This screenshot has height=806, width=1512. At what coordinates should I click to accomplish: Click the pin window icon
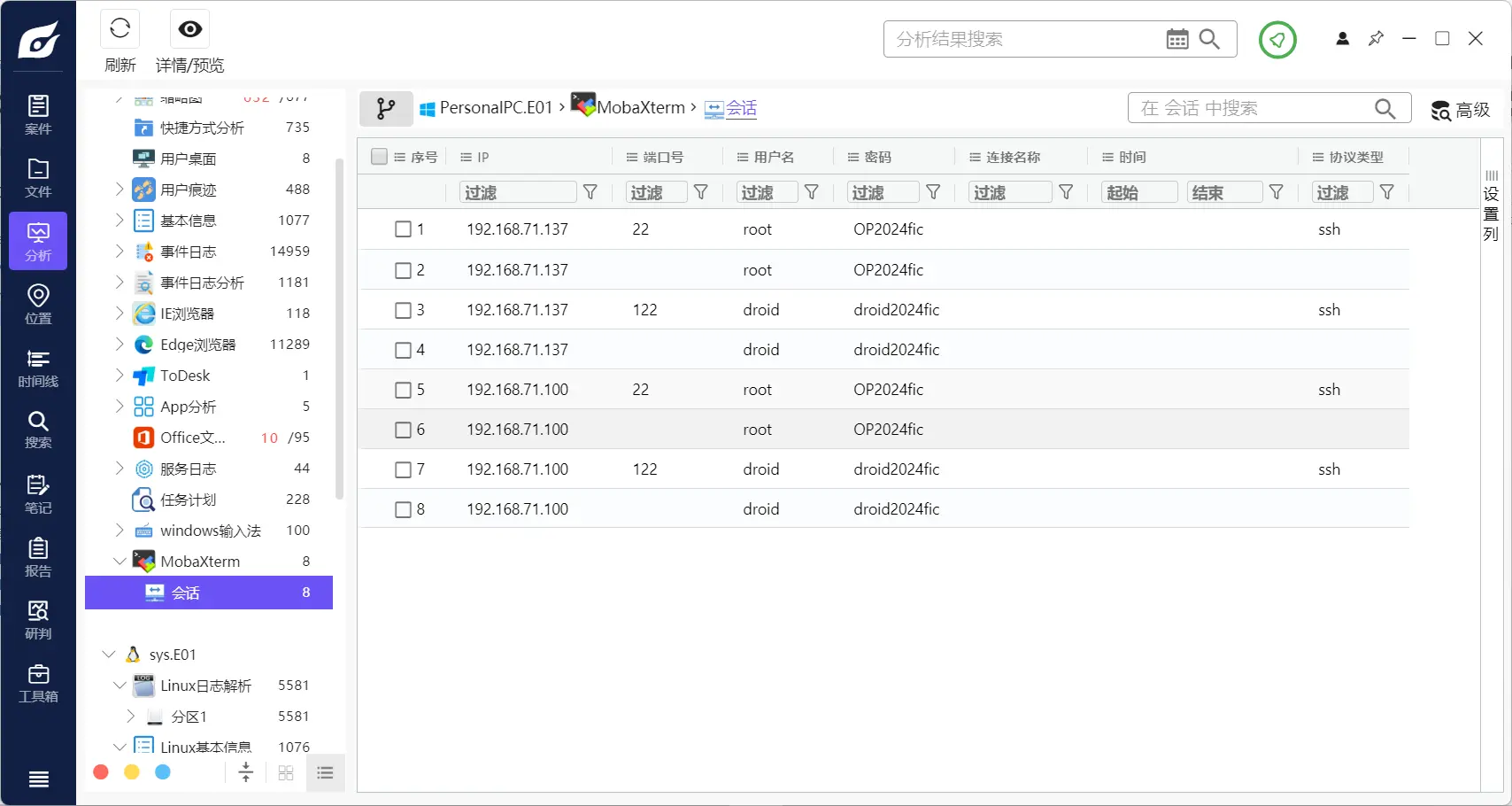click(x=1376, y=39)
